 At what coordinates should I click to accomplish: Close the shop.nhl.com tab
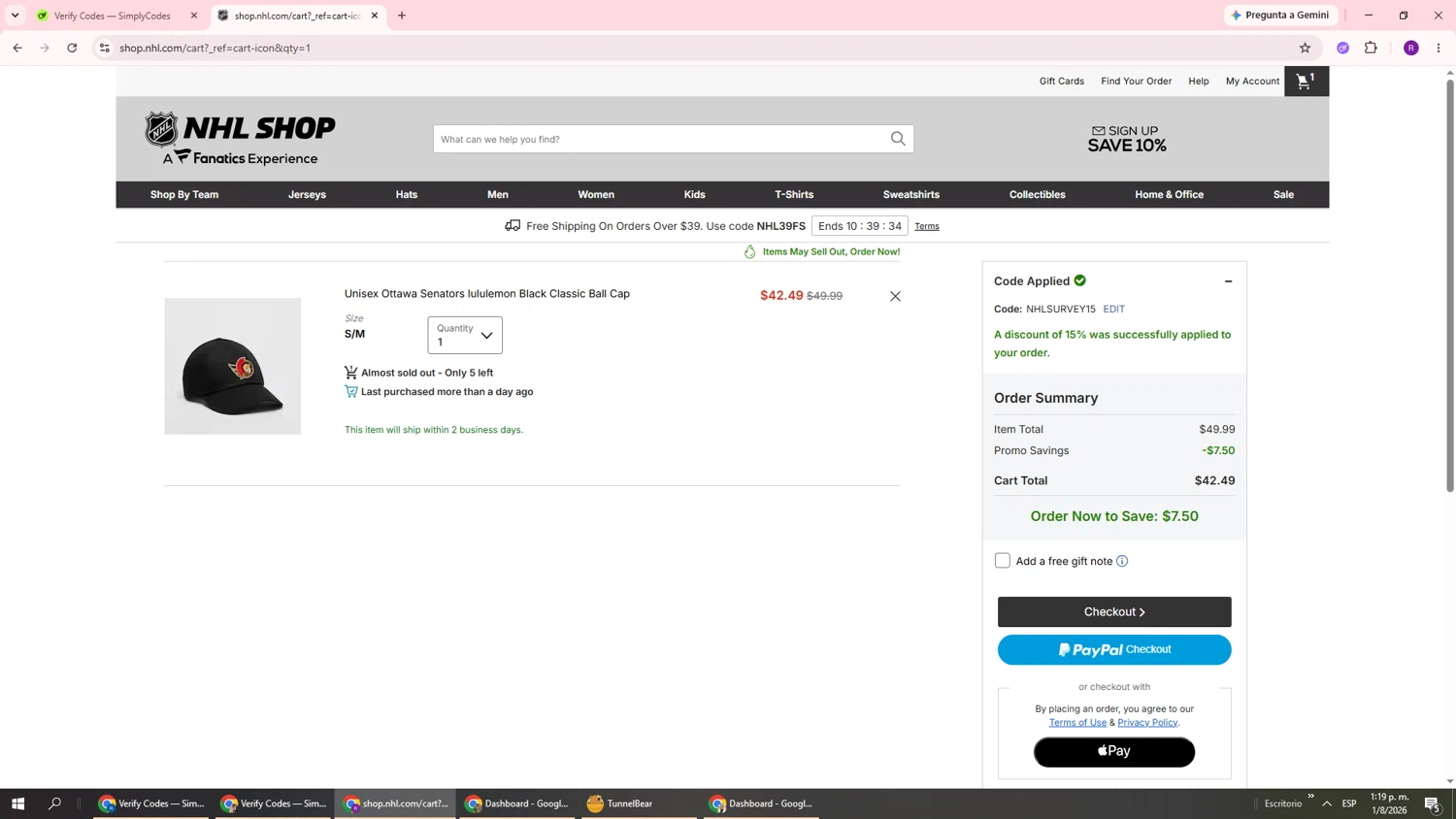pos(375,16)
